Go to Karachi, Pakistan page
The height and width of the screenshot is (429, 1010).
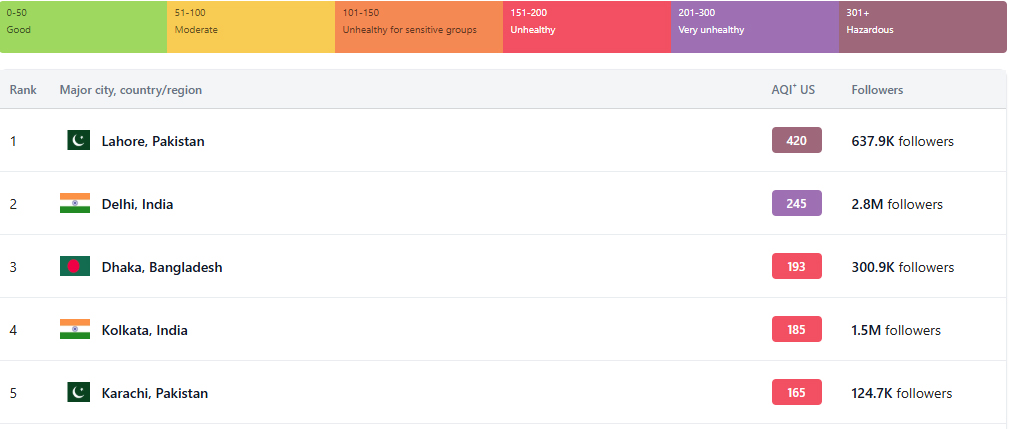tap(155, 393)
